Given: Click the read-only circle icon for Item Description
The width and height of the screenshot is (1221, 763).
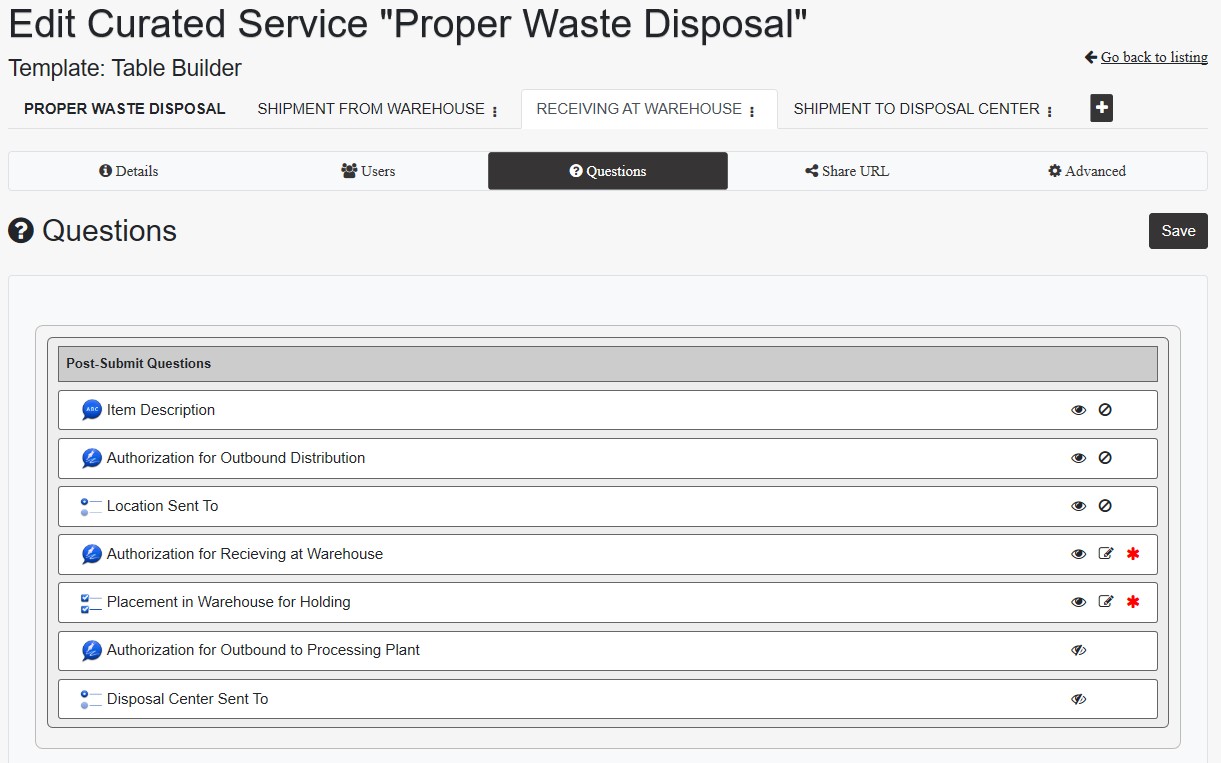Looking at the screenshot, I should 1105,410.
